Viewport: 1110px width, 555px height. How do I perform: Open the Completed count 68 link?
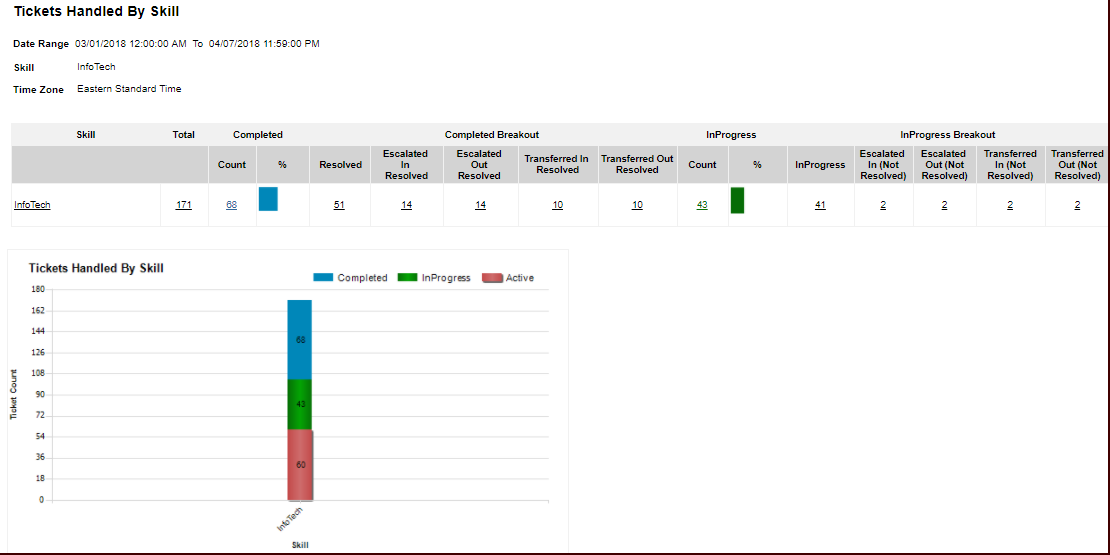pos(232,205)
